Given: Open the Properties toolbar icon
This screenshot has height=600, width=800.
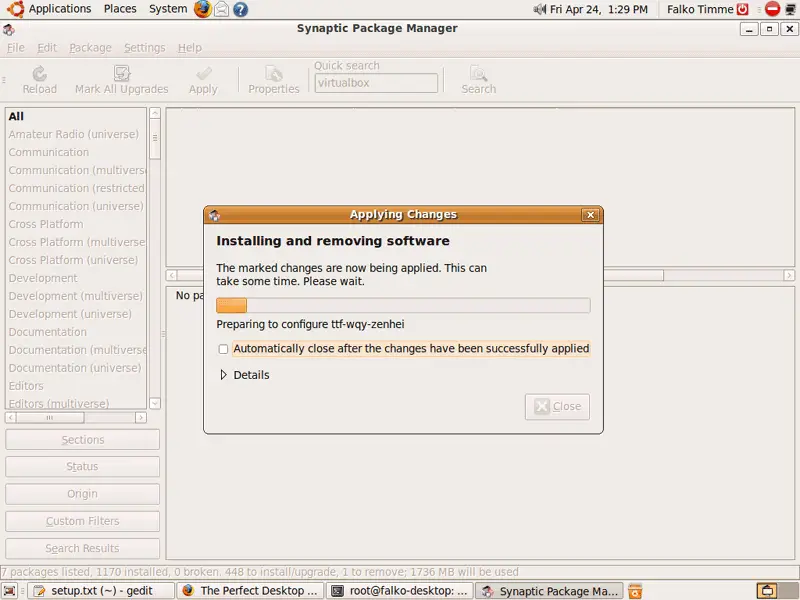Looking at the screenshot, I should pos(273,74).
